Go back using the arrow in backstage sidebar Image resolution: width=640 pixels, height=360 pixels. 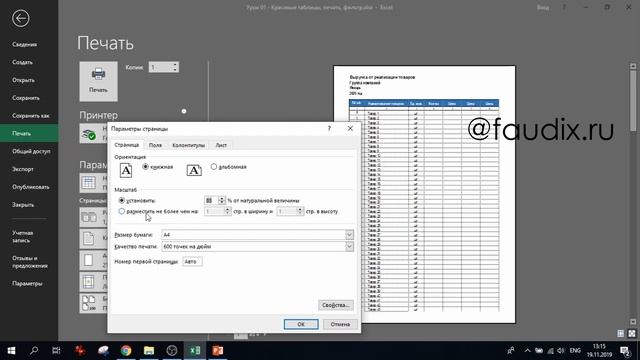(x=20, y=18)
